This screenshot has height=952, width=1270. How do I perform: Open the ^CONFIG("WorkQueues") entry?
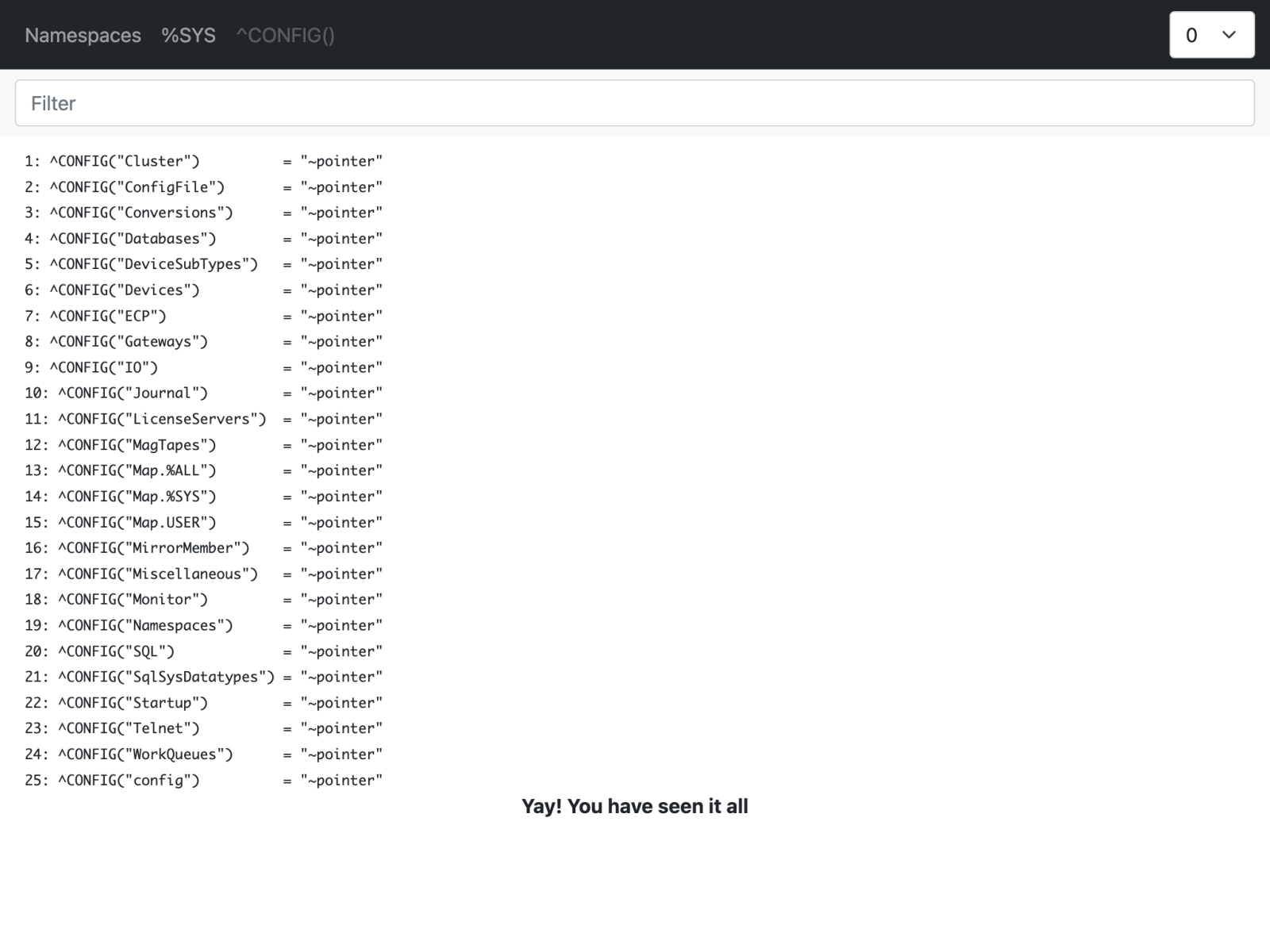pos(145,754)
